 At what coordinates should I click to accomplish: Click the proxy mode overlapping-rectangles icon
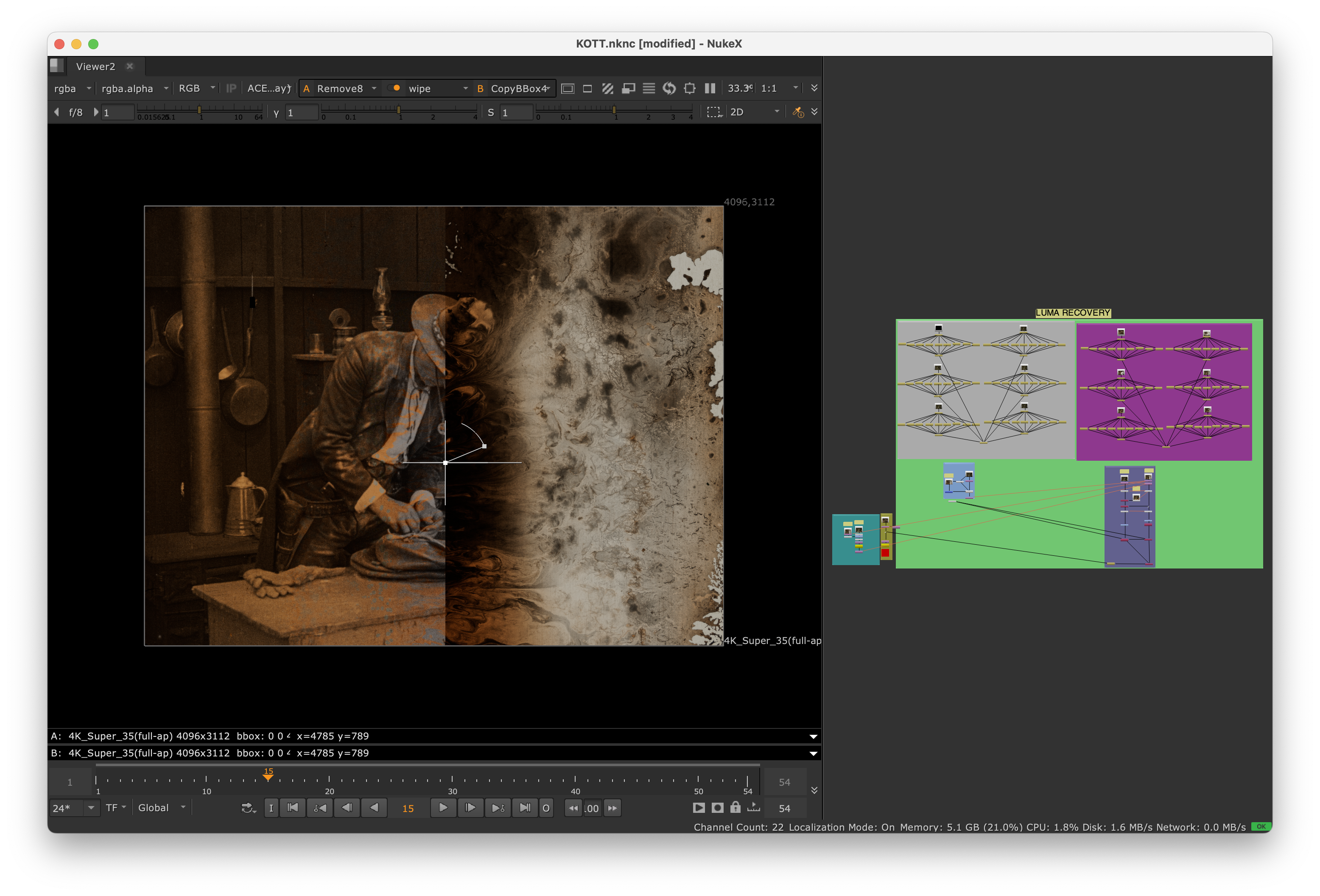pos(628,89)
